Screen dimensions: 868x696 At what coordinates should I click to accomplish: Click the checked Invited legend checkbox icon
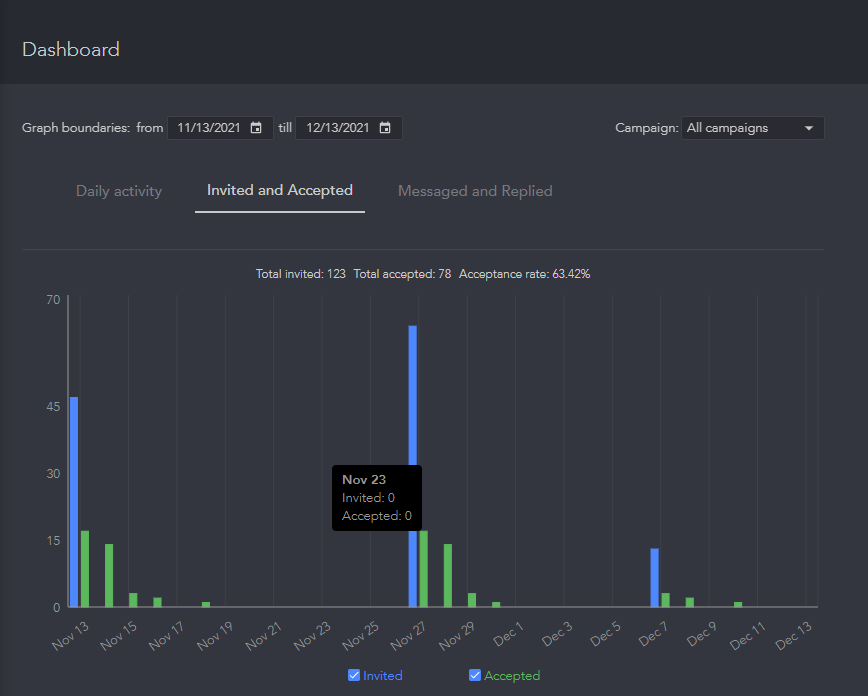353,675
